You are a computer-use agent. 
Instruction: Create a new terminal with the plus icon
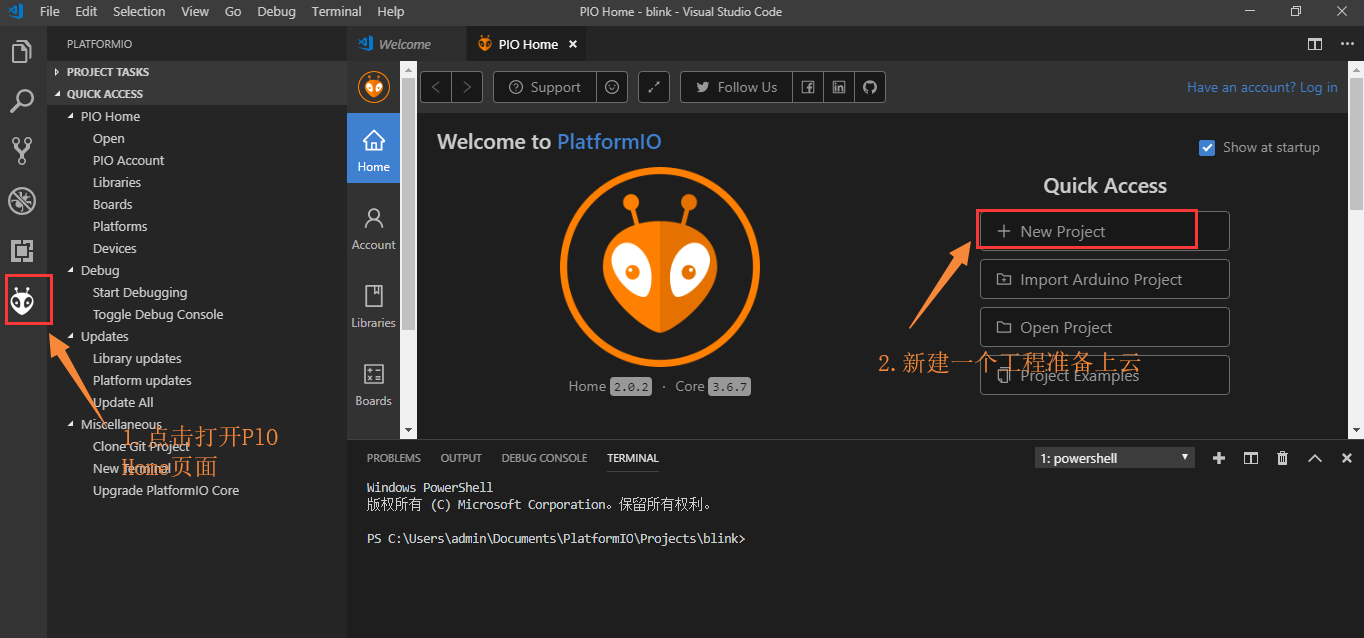pos(1218,458)
